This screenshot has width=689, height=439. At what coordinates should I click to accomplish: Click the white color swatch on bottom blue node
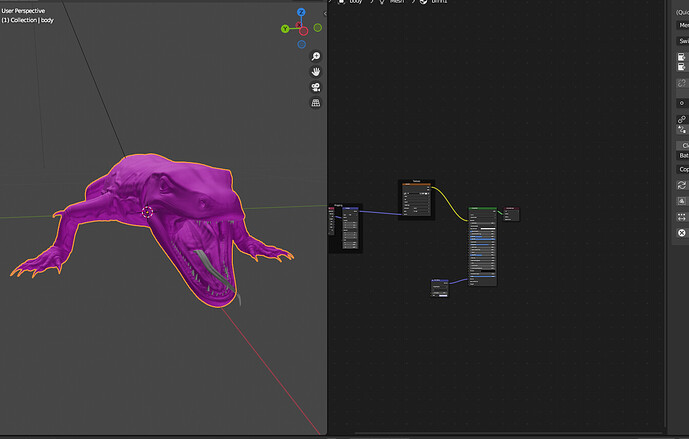[443, 295]
